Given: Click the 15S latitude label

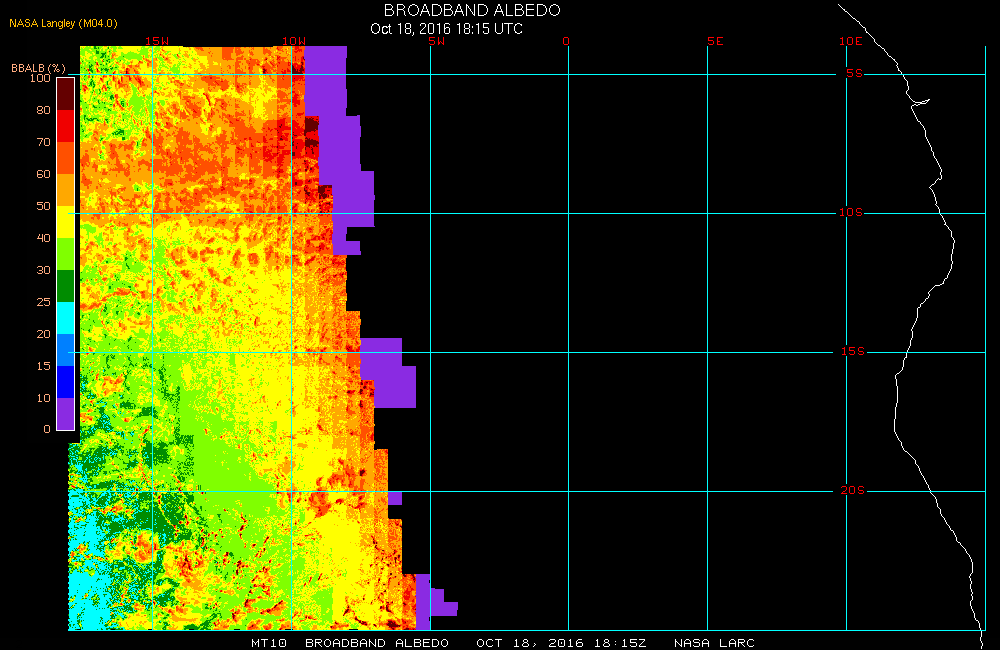Looking at the screenshot, I should (x=850, y=352).
